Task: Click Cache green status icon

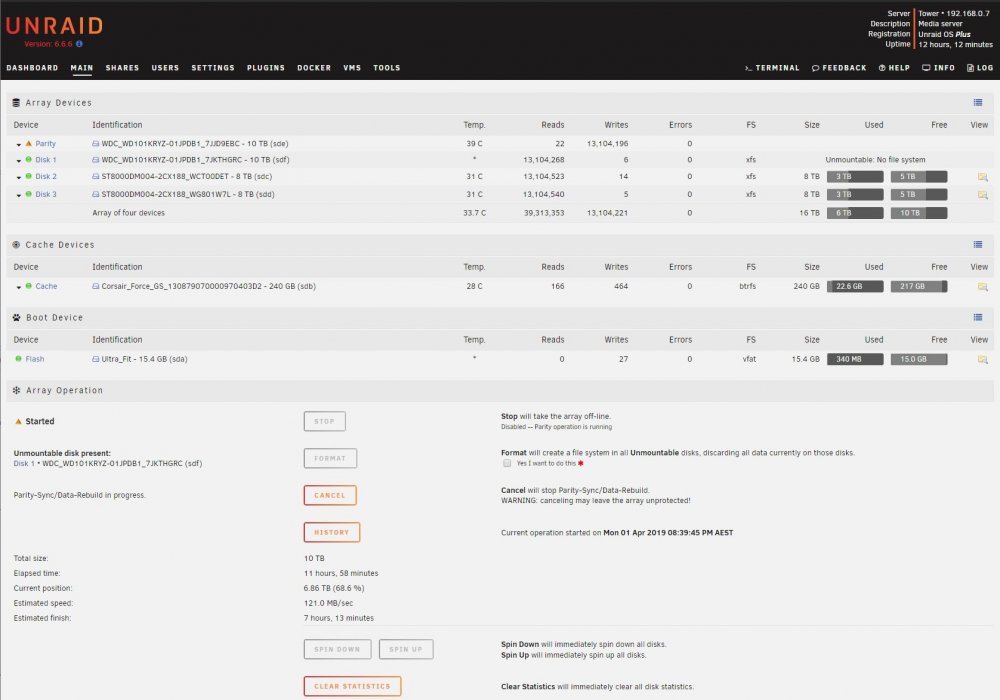Action: 28,286
